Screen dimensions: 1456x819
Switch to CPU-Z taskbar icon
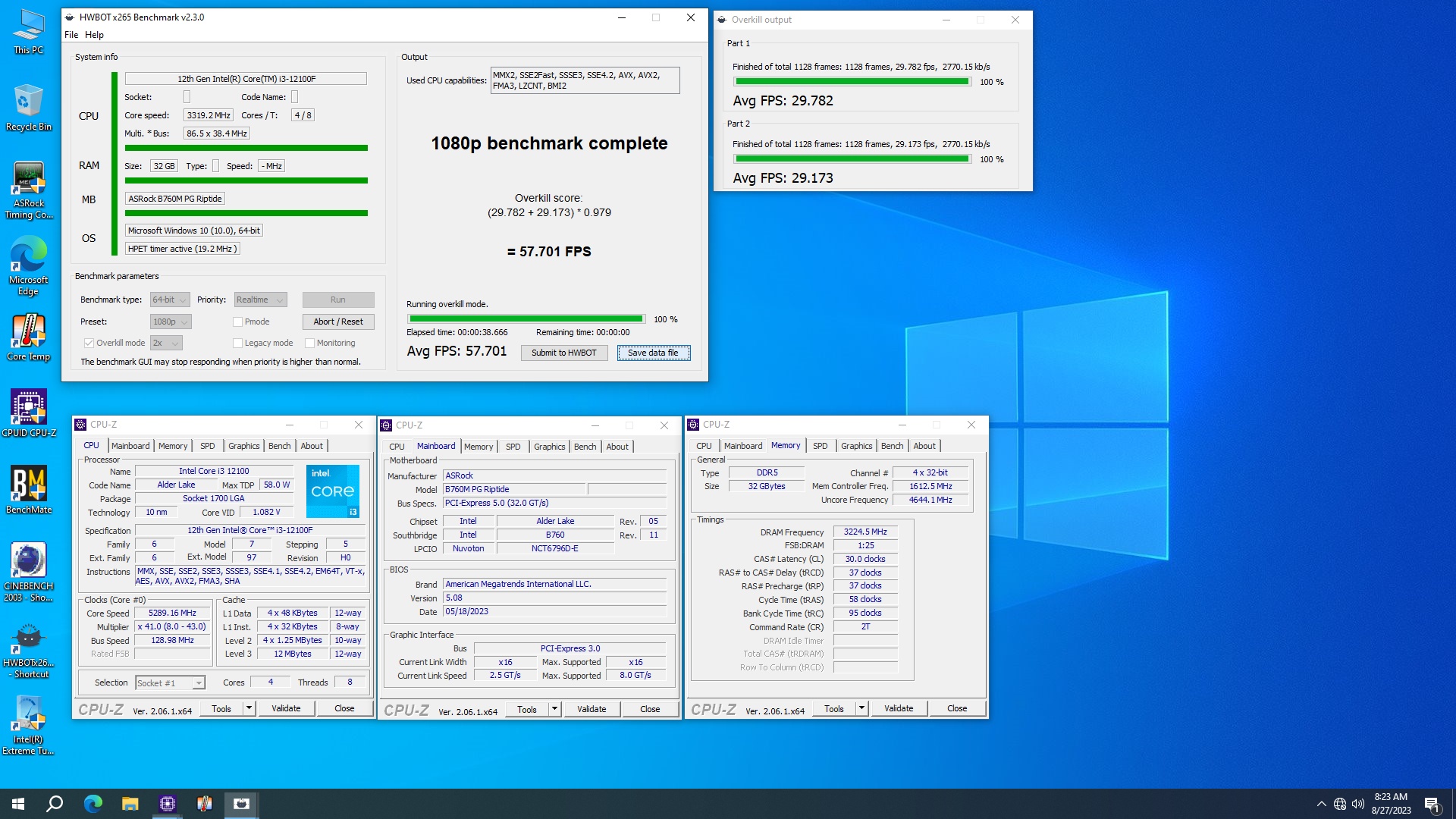point(167,804)
